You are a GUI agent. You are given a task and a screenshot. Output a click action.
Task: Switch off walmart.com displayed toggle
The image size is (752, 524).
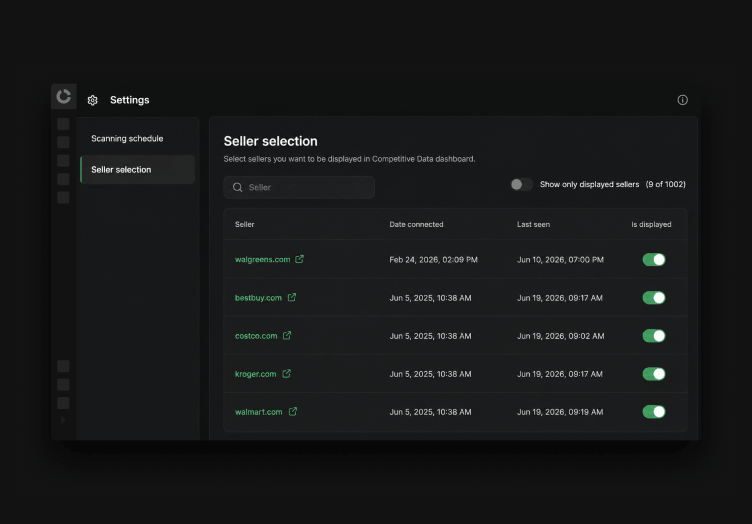click(654, 412)
